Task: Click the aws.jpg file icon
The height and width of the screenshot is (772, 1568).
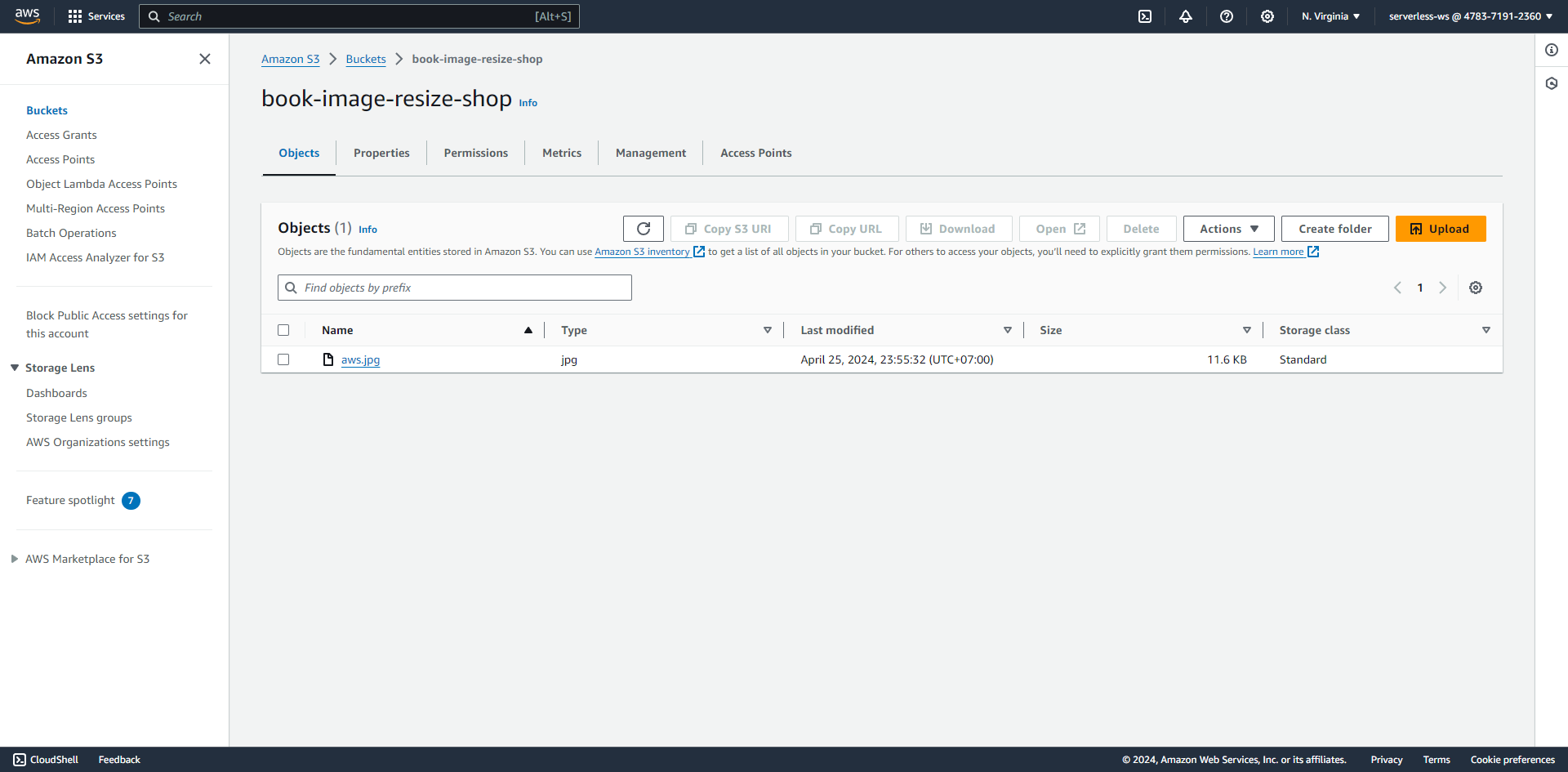Action: coord(328,359)
